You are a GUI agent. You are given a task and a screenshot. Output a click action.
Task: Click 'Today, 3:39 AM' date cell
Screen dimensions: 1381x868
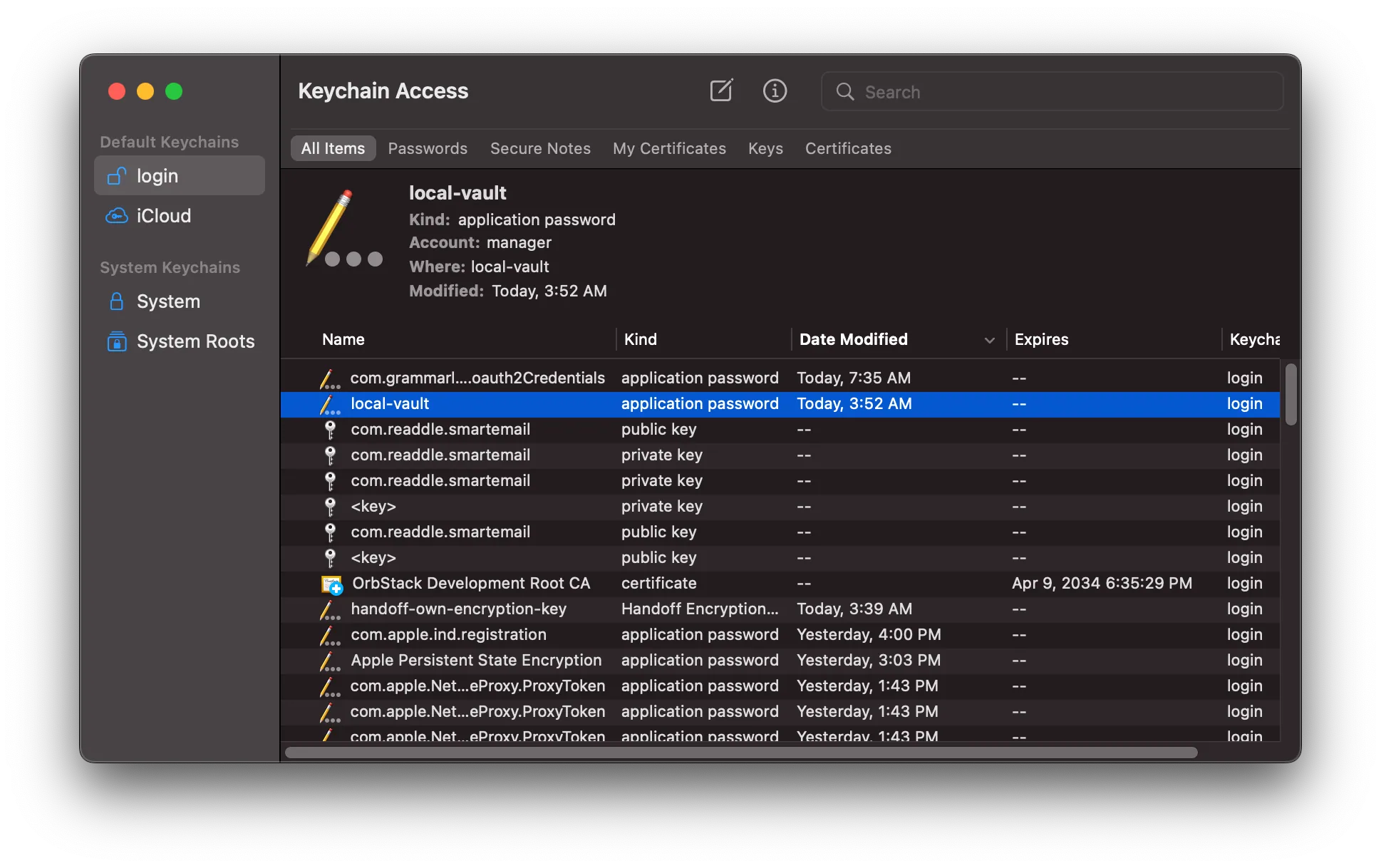point(854,609)
